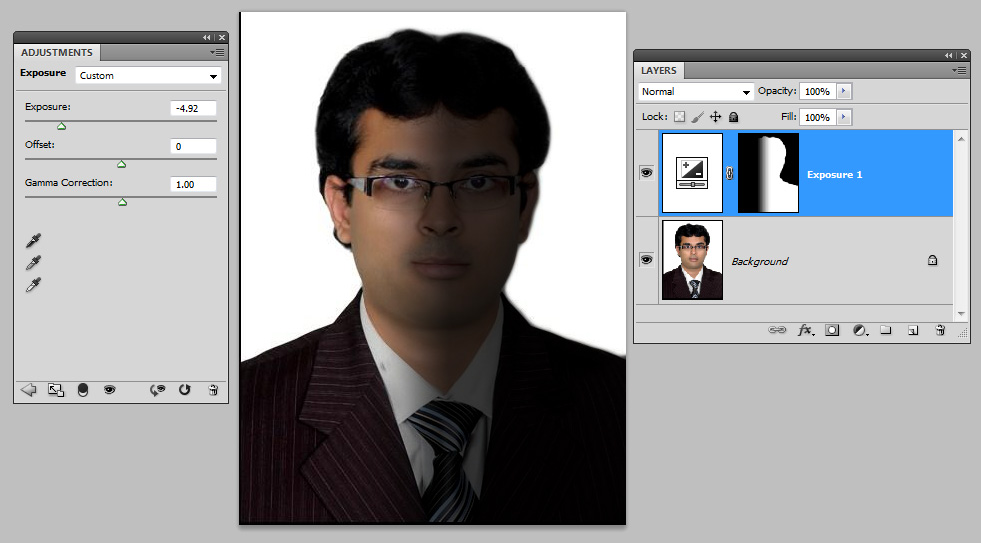Create a new group folder icon
Image resolution: width=981 pixels, height=543 pixels.
(x=885, y=329)
